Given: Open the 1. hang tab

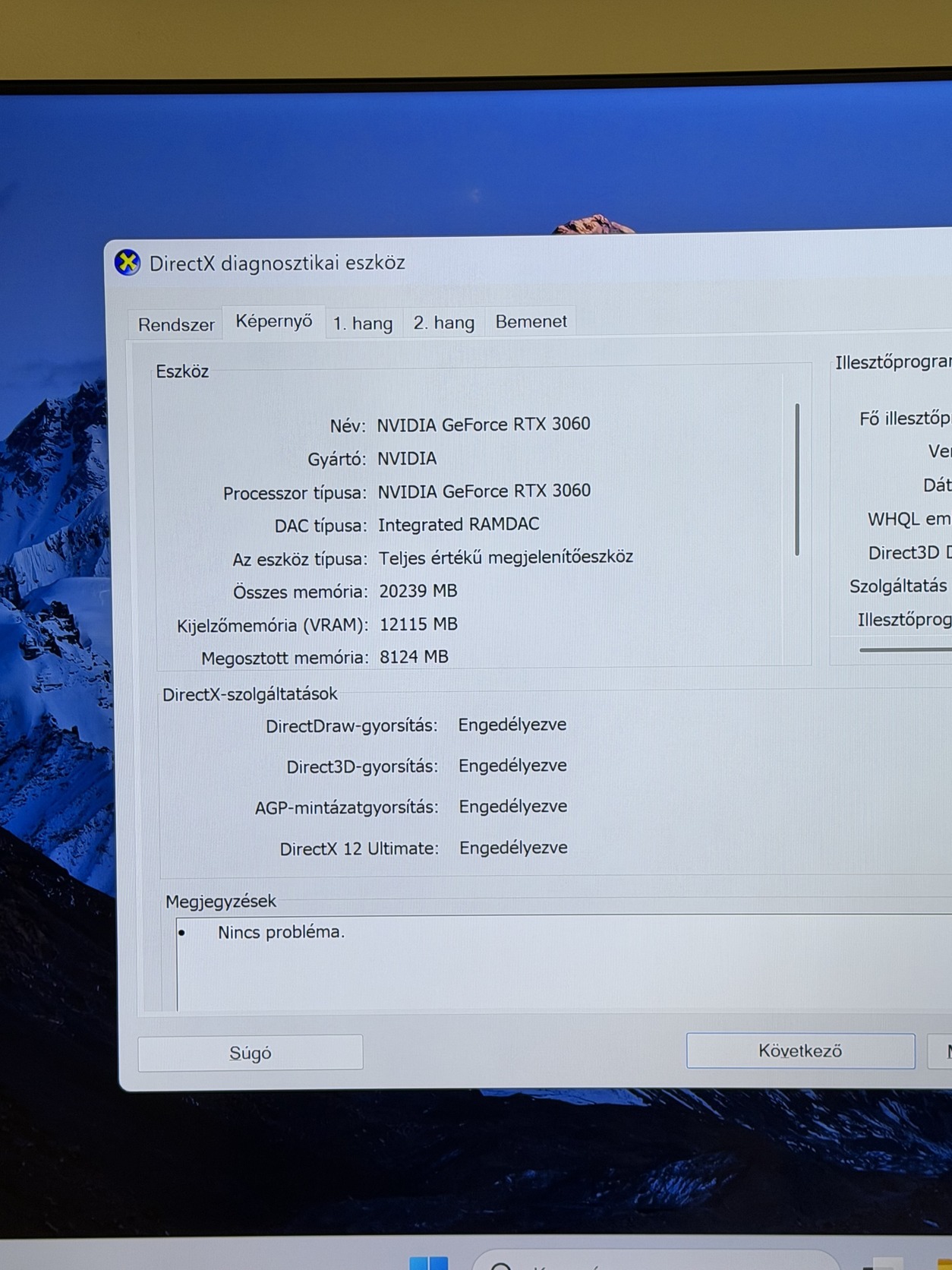Looking at the screenshot, I should tap(363, 323).
